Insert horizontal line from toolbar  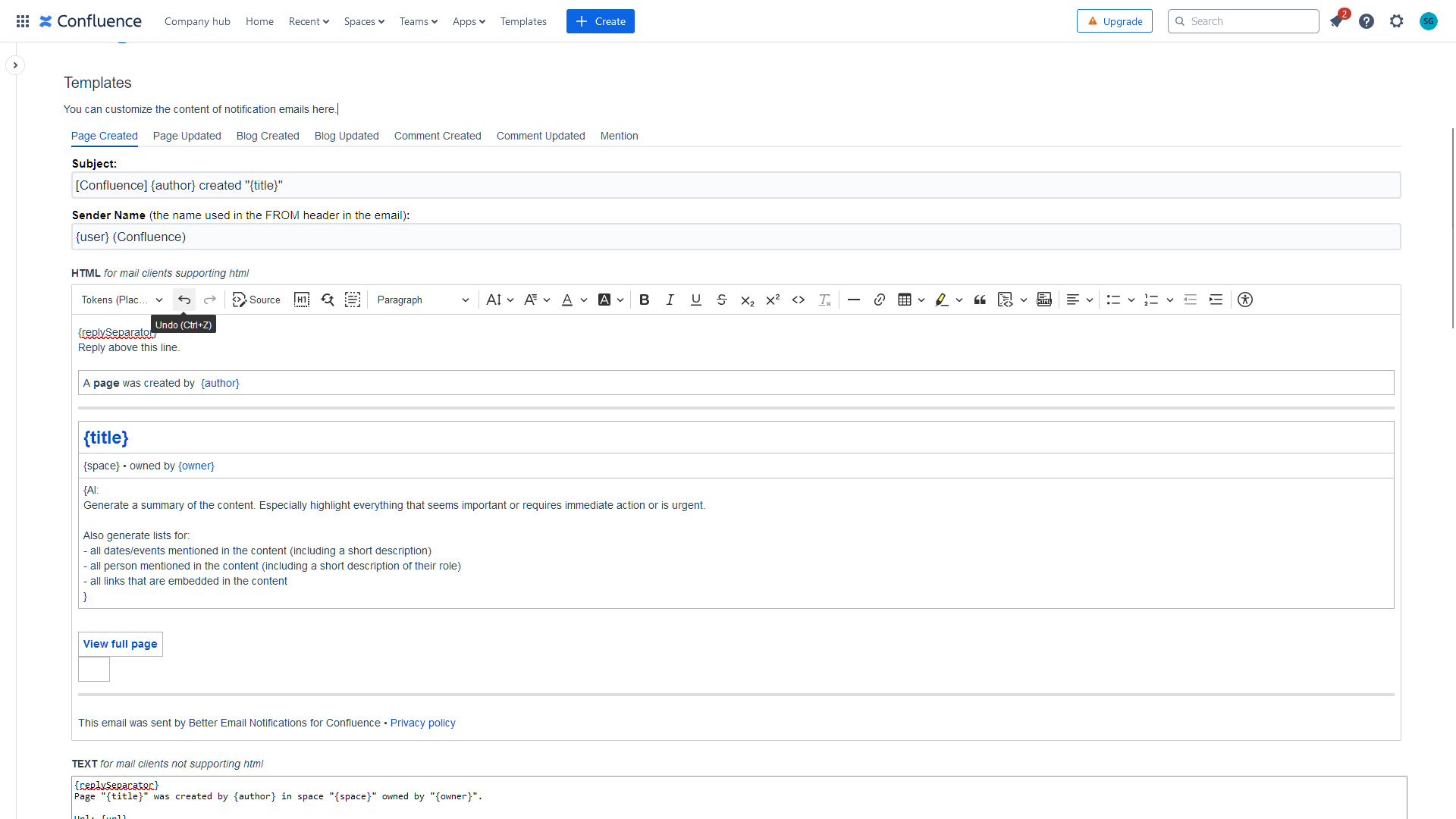[854, 300]
